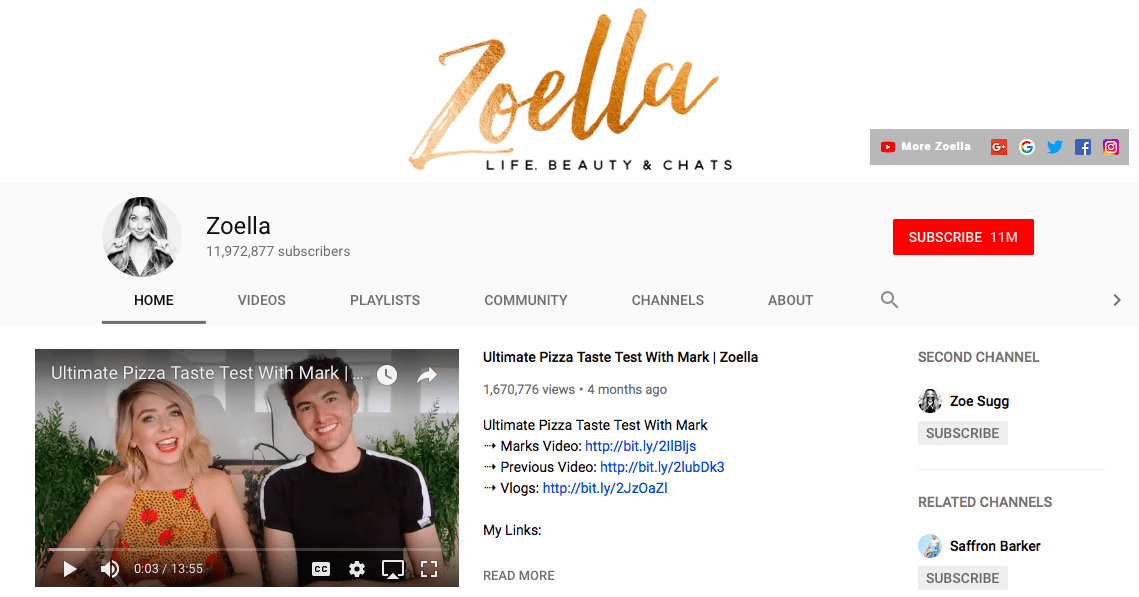Play the featured pizza video
The image size is (1139, 597).
[70, 569]
